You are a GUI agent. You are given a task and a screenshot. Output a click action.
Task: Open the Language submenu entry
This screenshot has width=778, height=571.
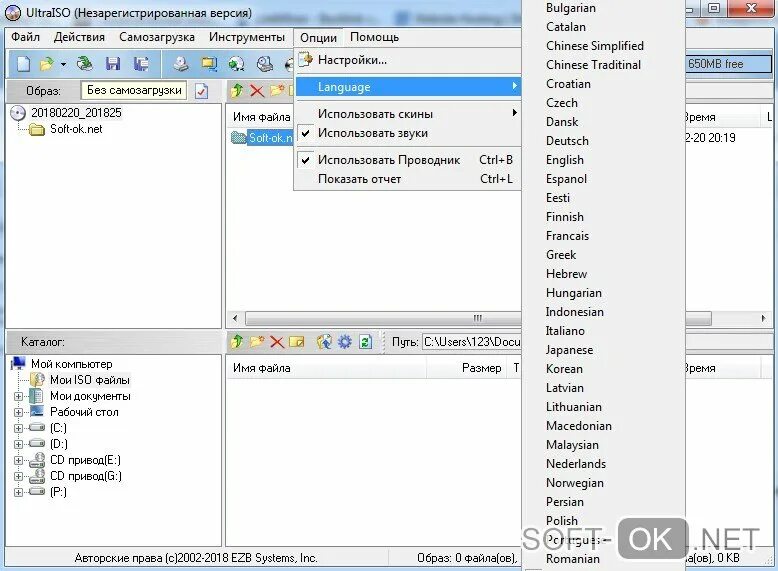[x=408, y=87]
